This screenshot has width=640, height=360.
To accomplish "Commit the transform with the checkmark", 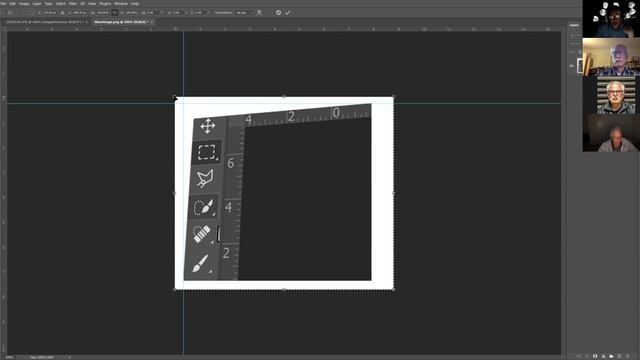I will point(288,13).
